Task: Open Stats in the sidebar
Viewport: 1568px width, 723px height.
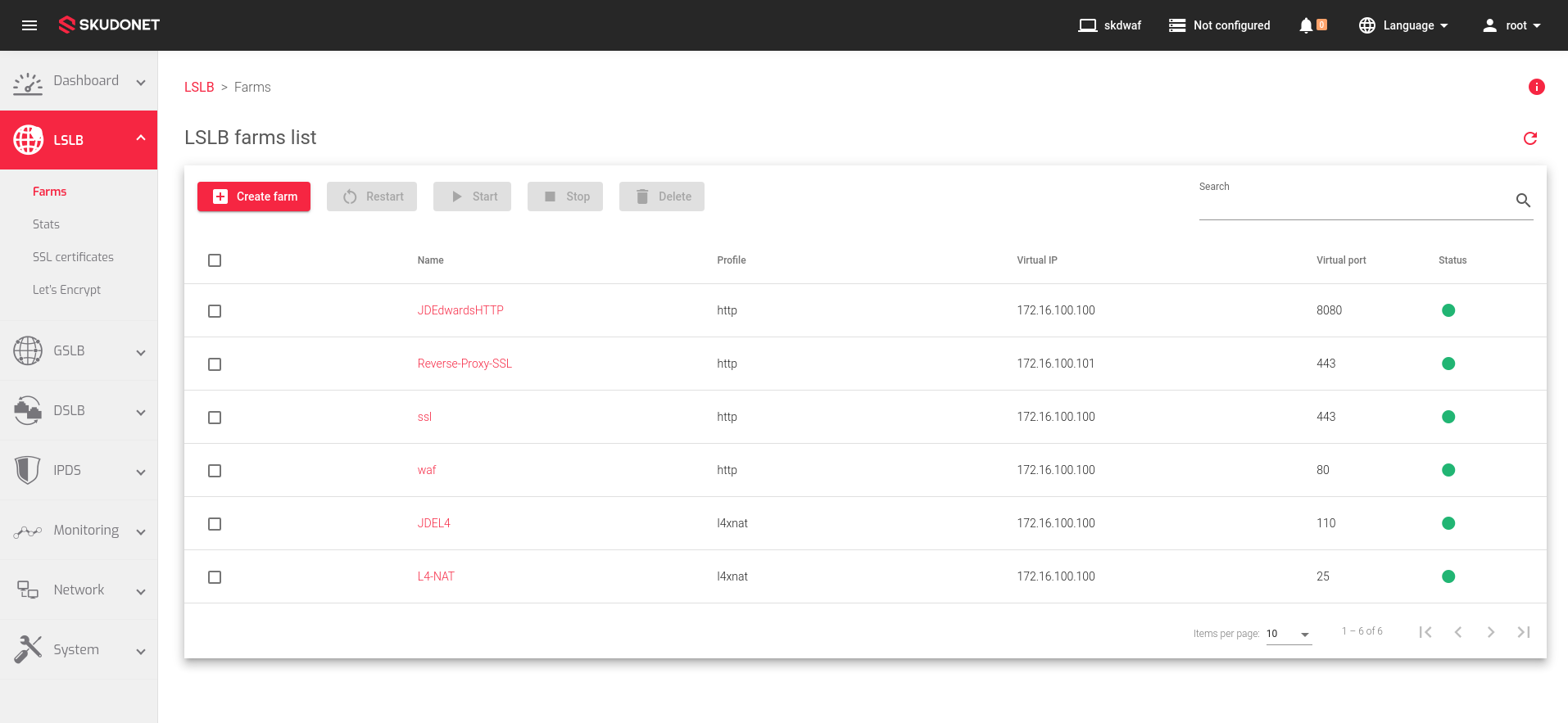Action: tap(46, 224)
